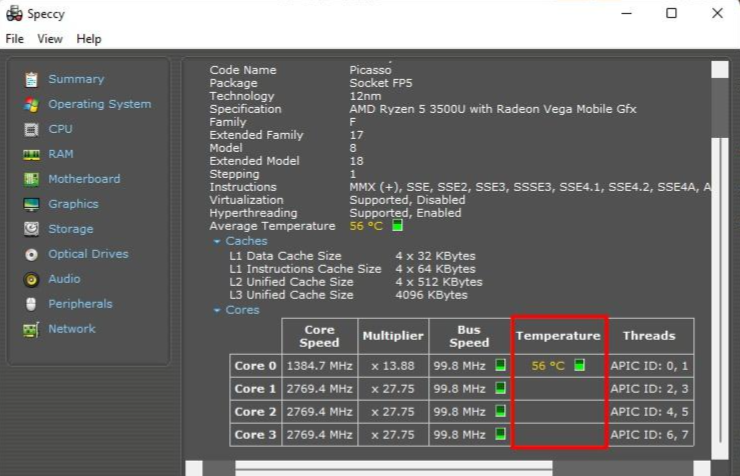The height and width of the screenshot is (476, 740).
Task: Click the Core 2 row label
Action: (255, 412)
